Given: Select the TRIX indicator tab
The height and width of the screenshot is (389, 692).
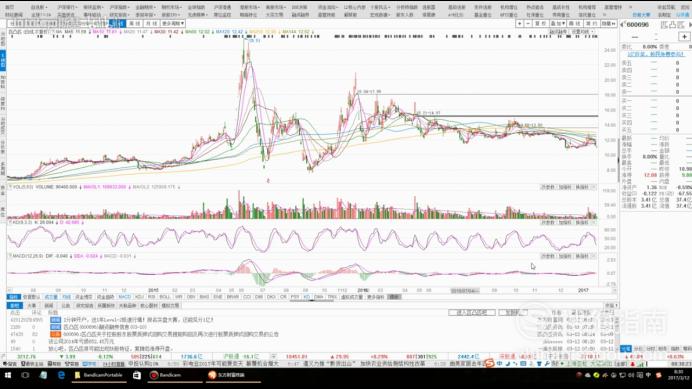Looking at the screenshot, I should point(332,297).
